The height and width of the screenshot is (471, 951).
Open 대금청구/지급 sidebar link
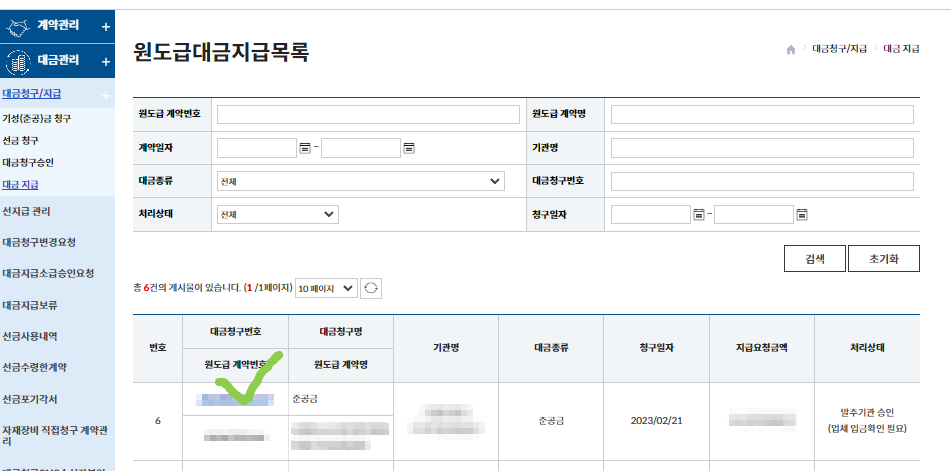[32, 94]
